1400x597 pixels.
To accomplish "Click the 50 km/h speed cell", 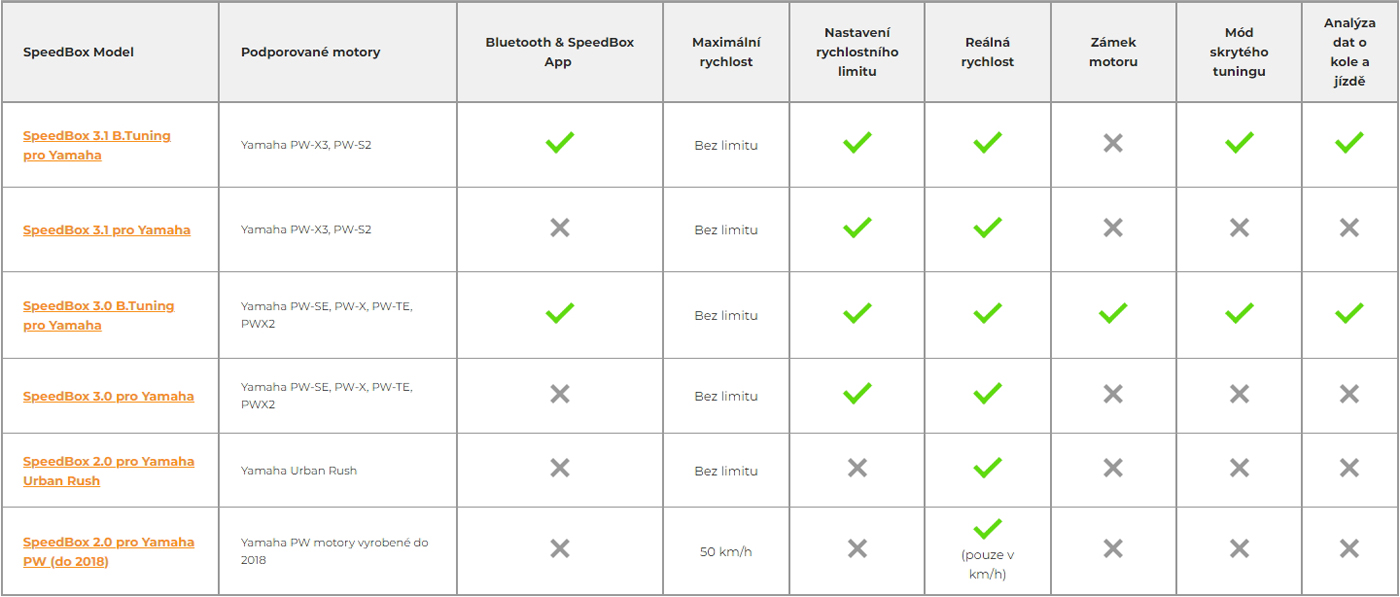I will pos(726,551).
